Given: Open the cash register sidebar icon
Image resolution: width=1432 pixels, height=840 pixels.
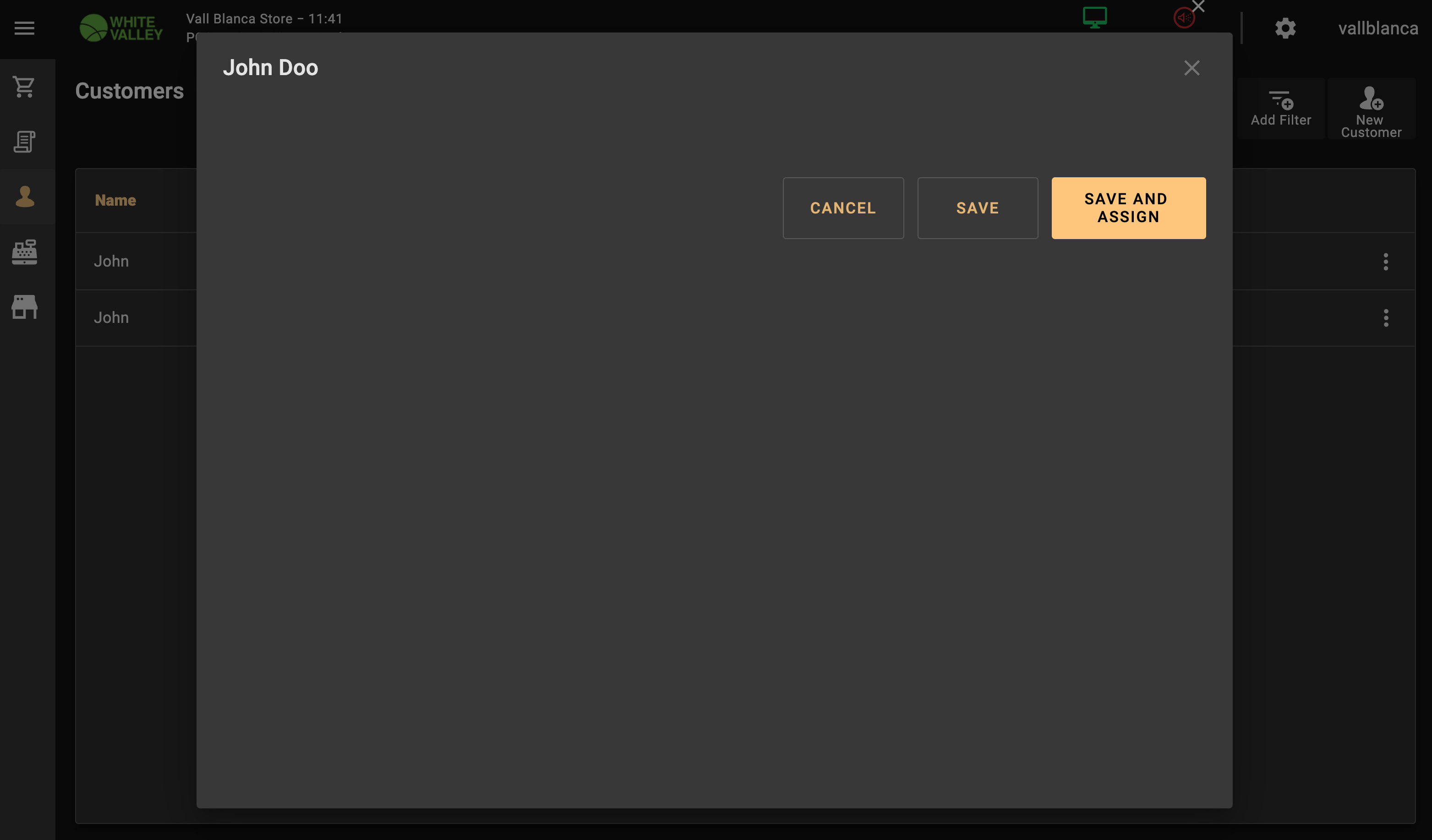Looking at the screenshot, I should point(24,252).
